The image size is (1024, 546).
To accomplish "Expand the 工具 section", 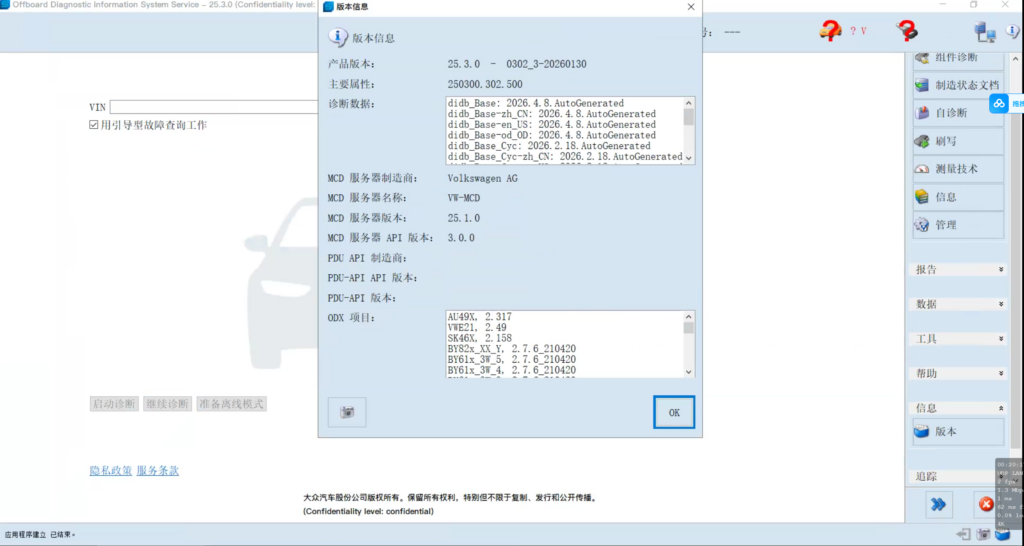I will (x=958, y=338).
